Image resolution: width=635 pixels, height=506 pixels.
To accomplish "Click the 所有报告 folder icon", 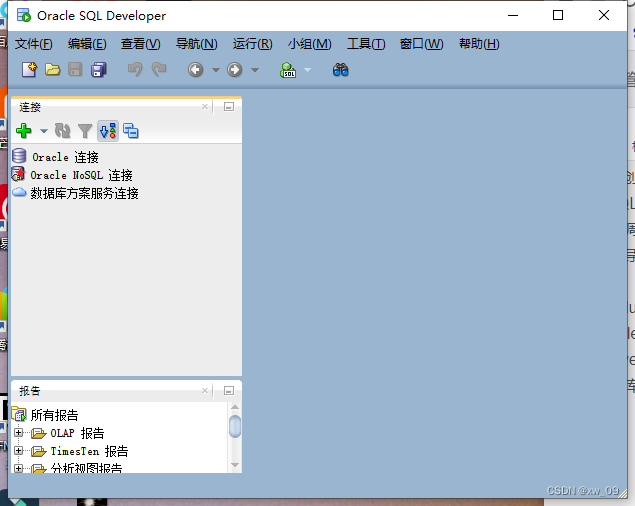I will coord(19,414).
